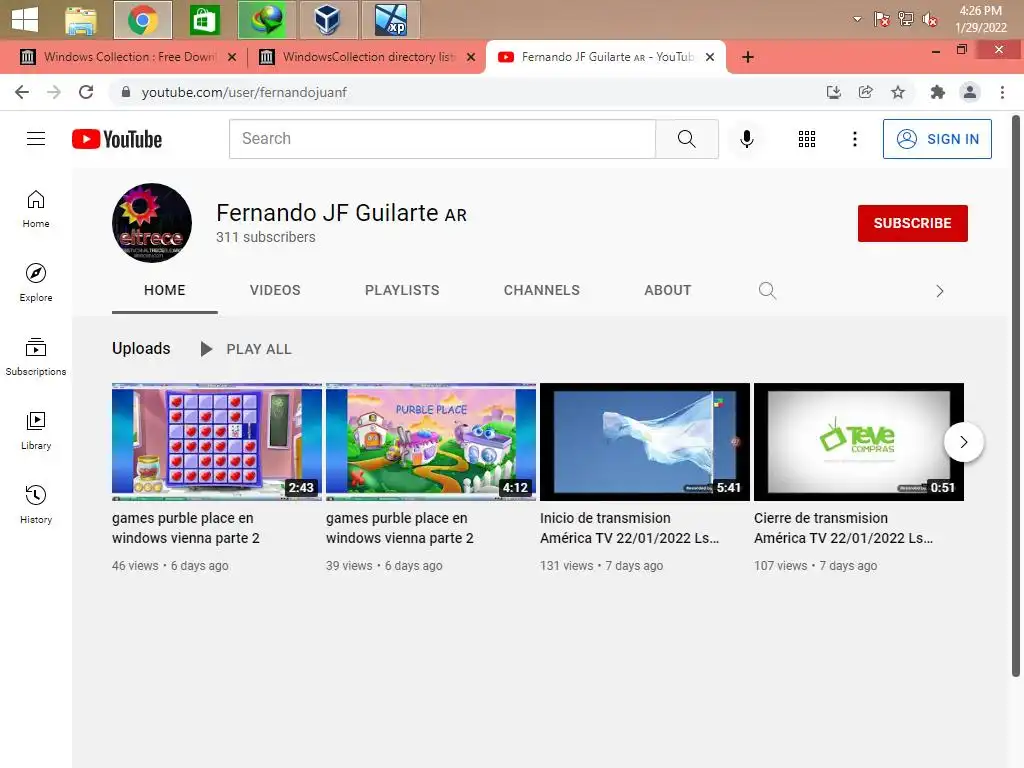Viewport: 1024px width, 768px height.
Task: Open the YouTube apps grid
Action: (x=807, y=138)
